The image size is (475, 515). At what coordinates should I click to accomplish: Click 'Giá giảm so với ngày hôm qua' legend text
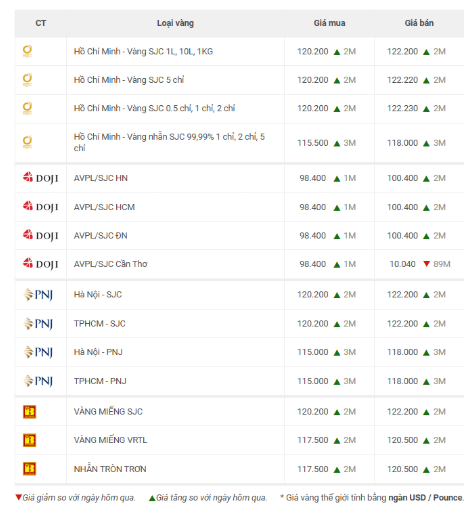click(x=79, y=498)
